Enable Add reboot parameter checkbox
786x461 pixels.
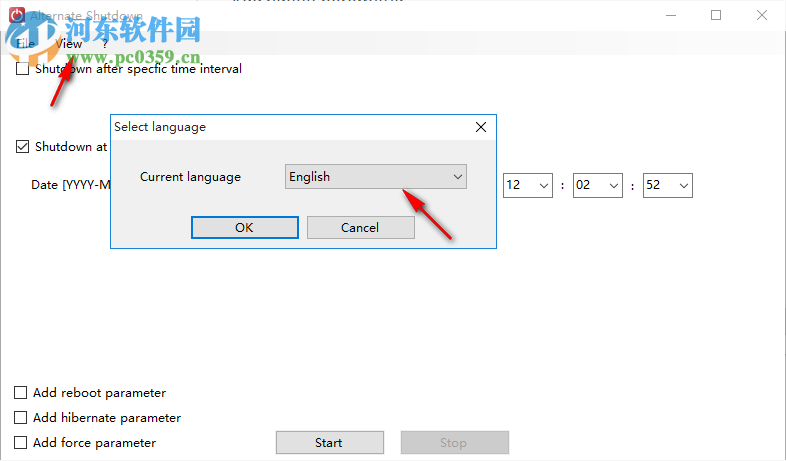(x=21, y=392)
